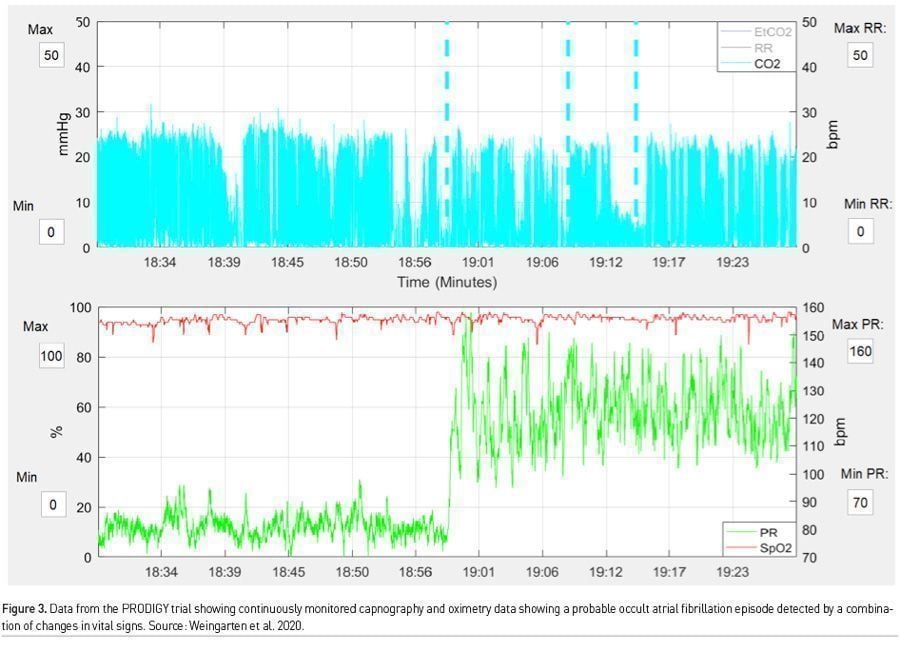Screen dimensions: 900x652
Task: Click the 19:23 tick label on the lower chart
Action: (x=732, y=572)
